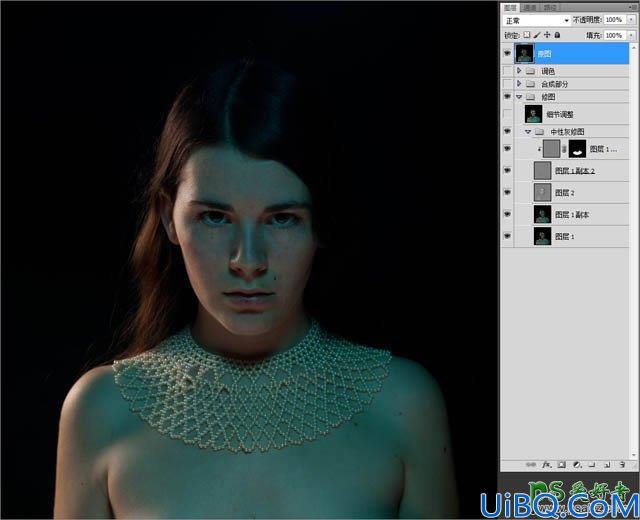Click the 不透明度 100% input field
Image resolution: width=640 pixels, height=520 pixels.
pos(615,20)
